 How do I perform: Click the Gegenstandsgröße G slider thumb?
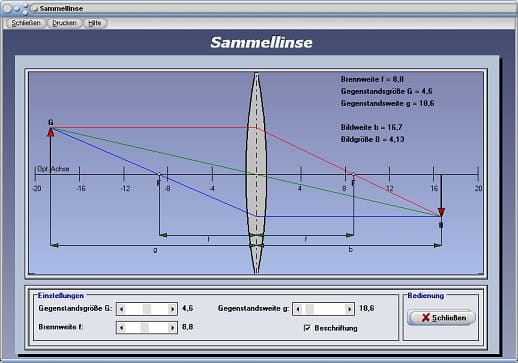pyautogui.click(x=147, y=309)
